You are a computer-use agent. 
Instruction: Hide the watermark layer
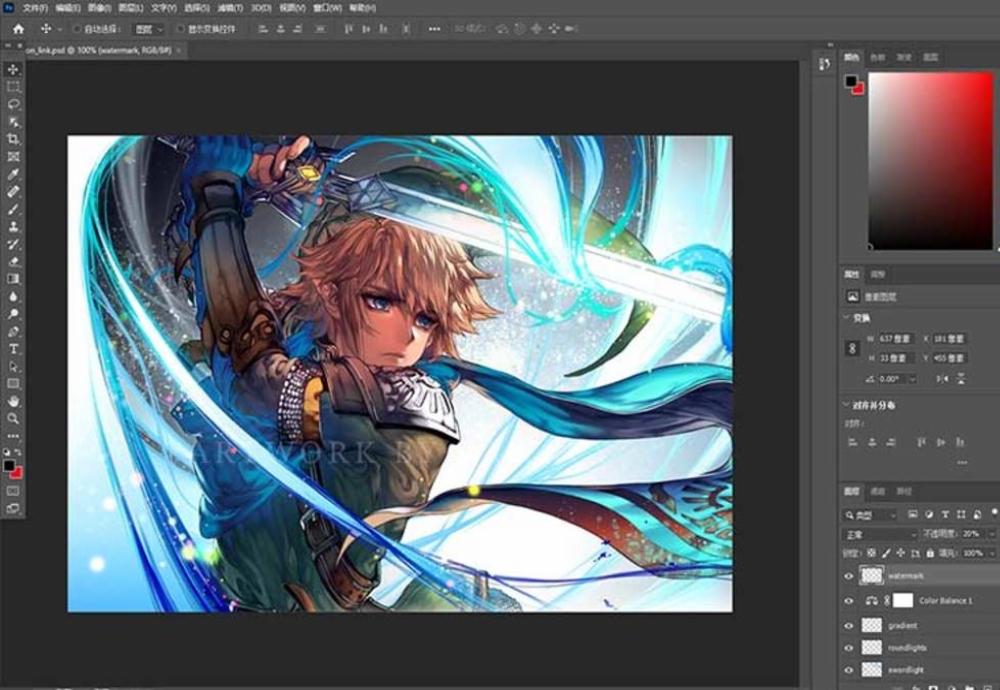point(849,576)
